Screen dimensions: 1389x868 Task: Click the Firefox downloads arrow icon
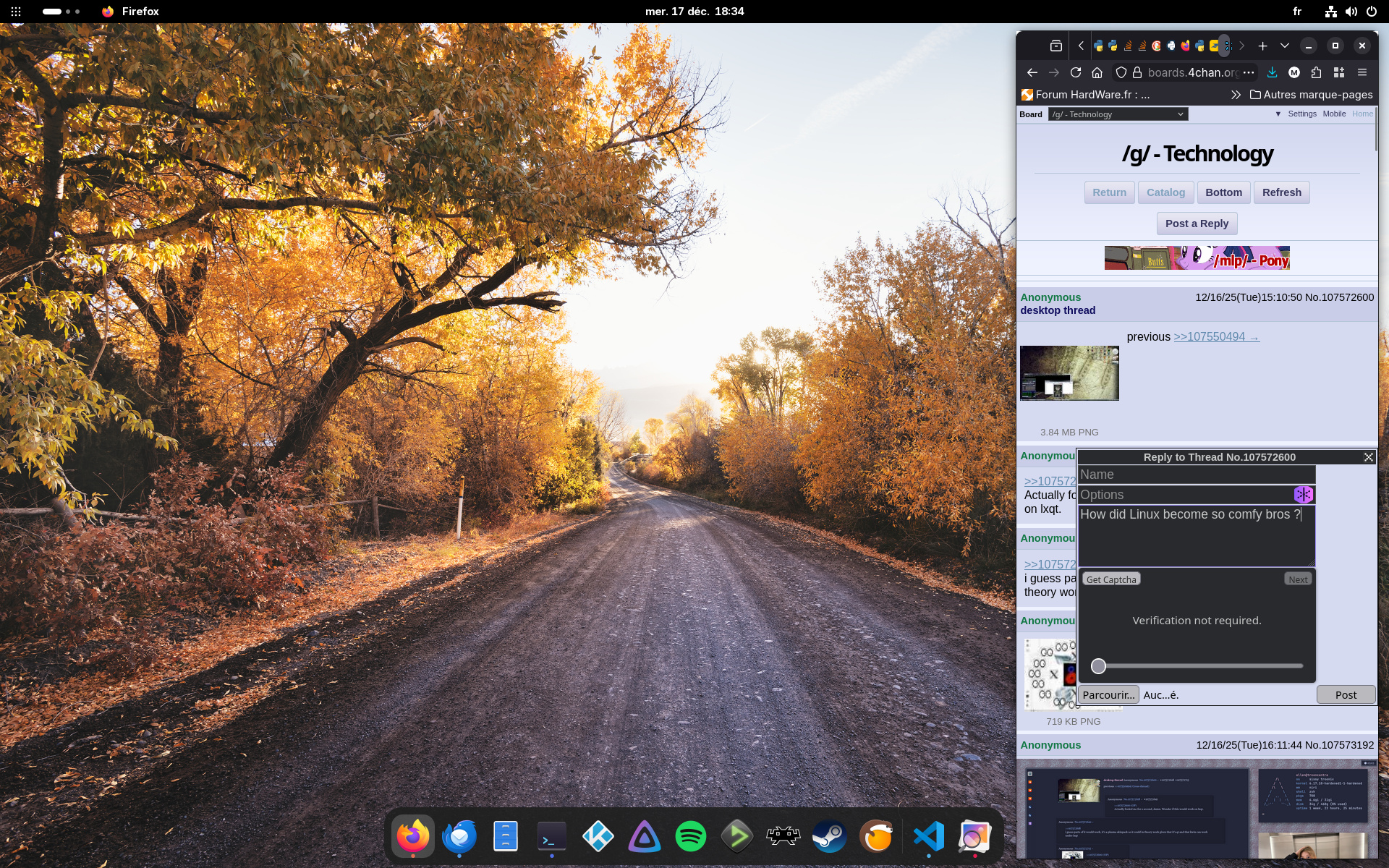(1273, 72)
